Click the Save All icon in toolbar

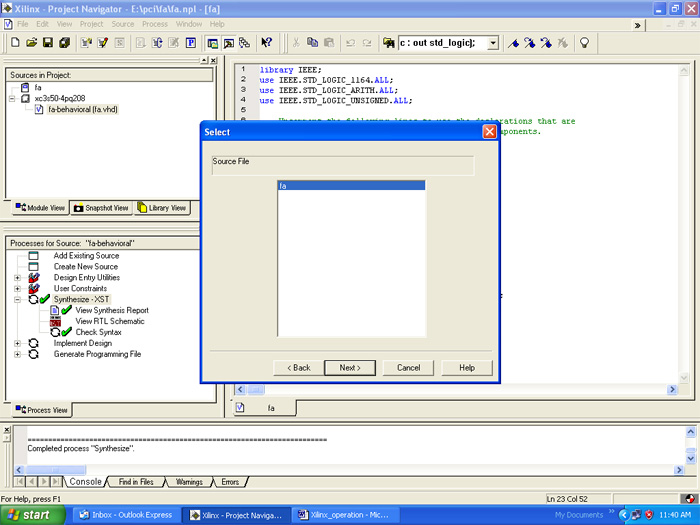64,42
